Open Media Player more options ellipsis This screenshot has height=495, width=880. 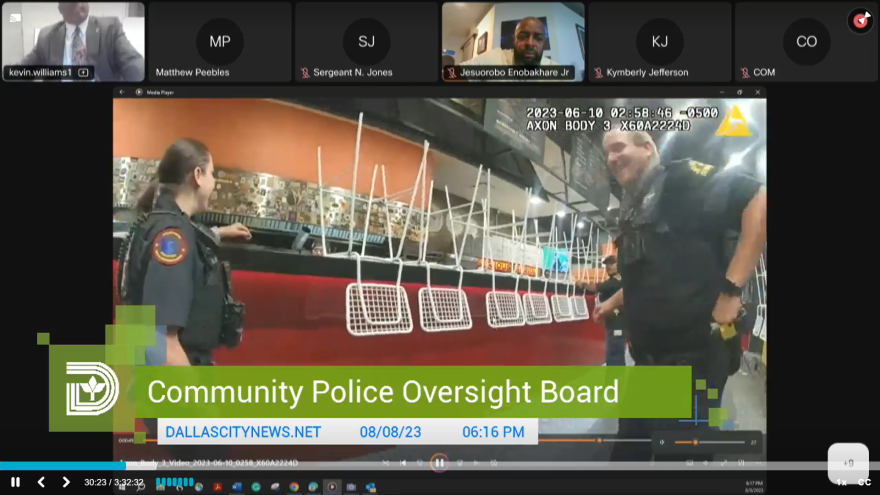tap(758, 463)
